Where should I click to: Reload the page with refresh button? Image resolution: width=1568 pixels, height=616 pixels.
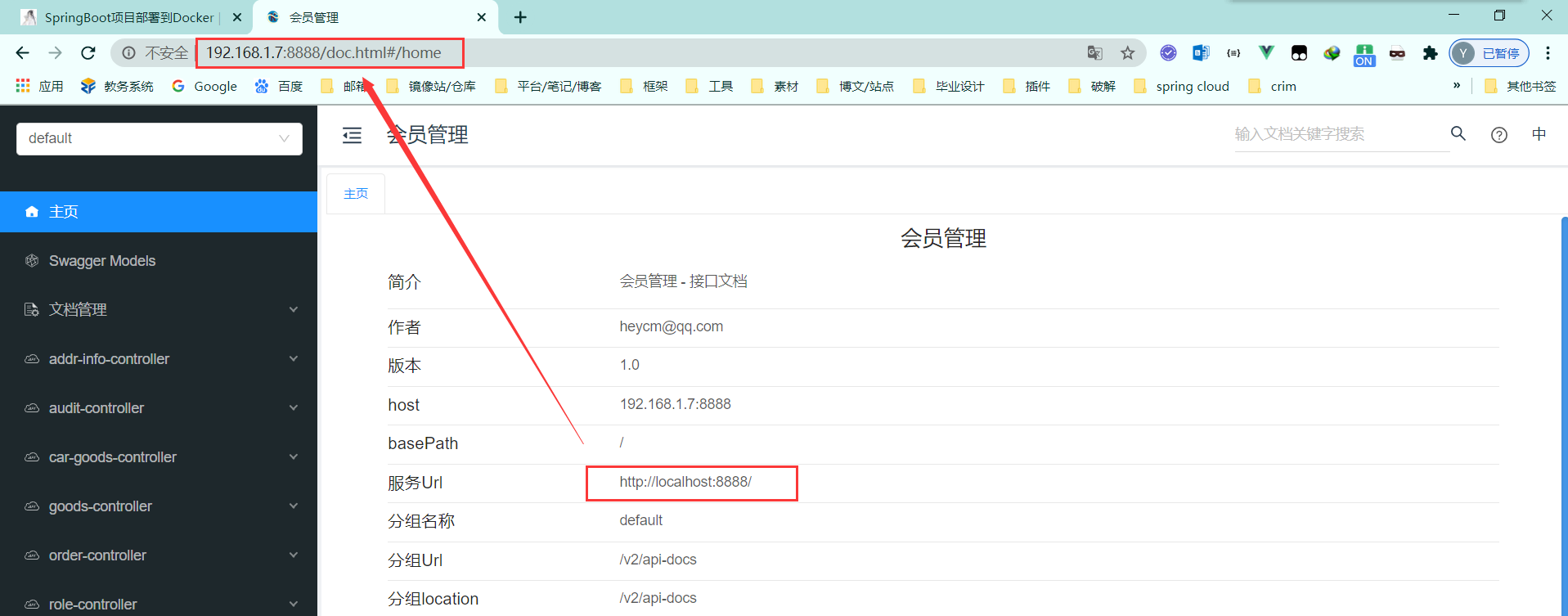(x=88, y=53)
